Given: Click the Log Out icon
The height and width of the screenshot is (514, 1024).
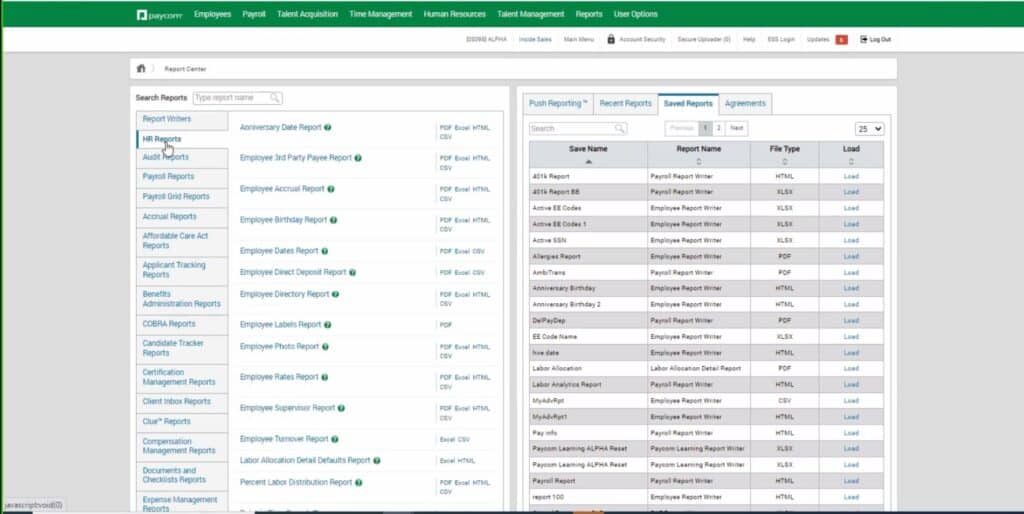Looking at the screenshot, I should (x=864, y=39).
